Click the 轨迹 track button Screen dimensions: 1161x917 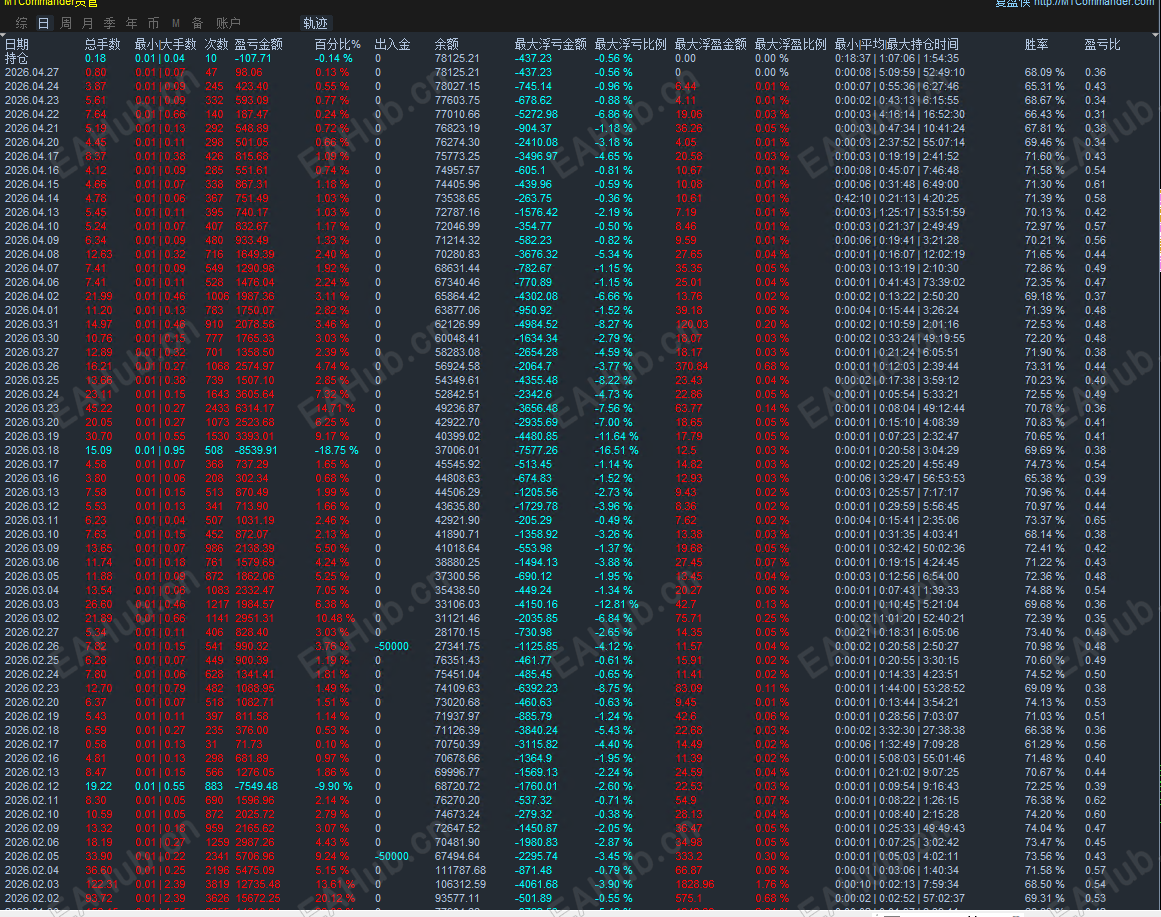click(x=315, y=24)
